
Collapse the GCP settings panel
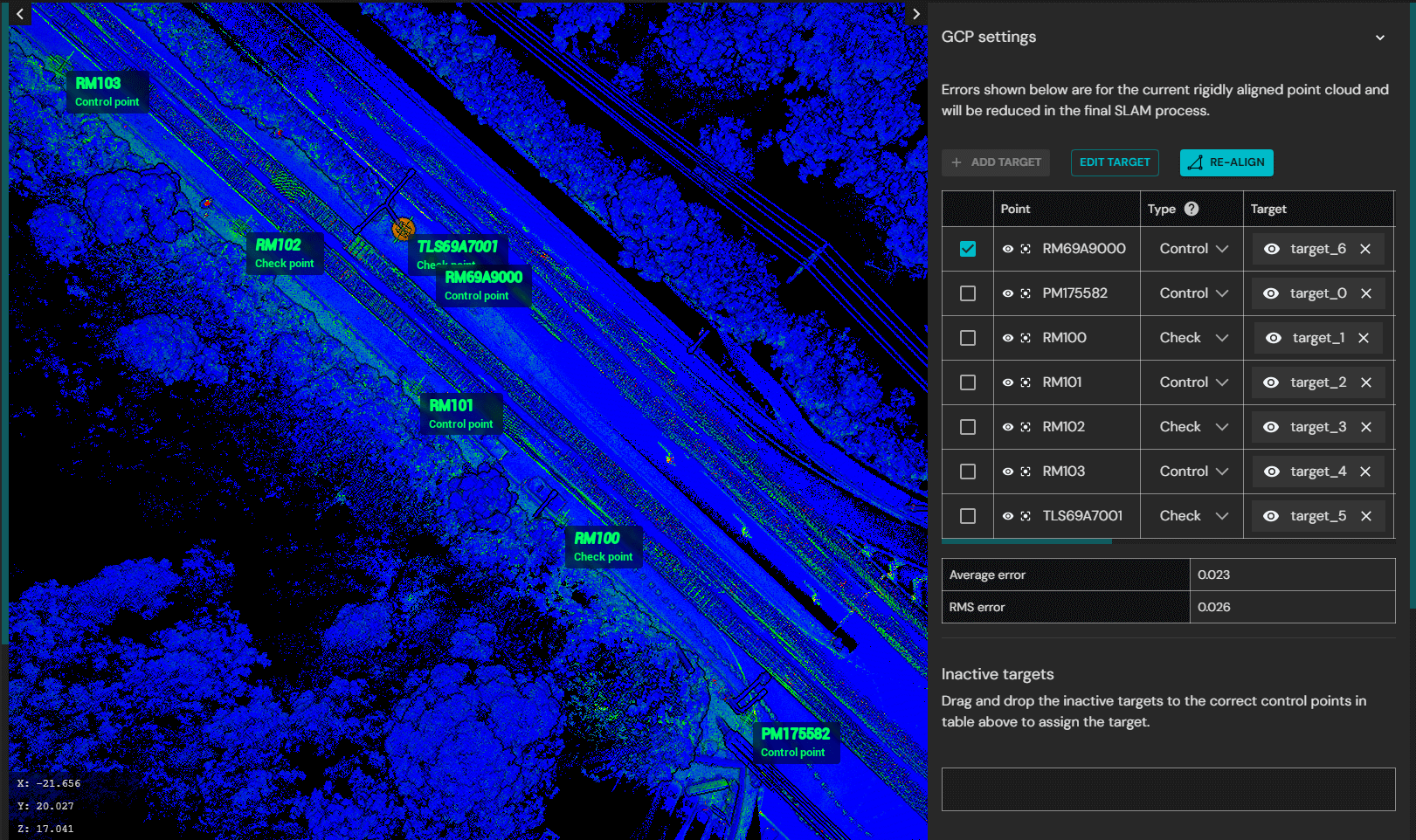click(1380, 38)
